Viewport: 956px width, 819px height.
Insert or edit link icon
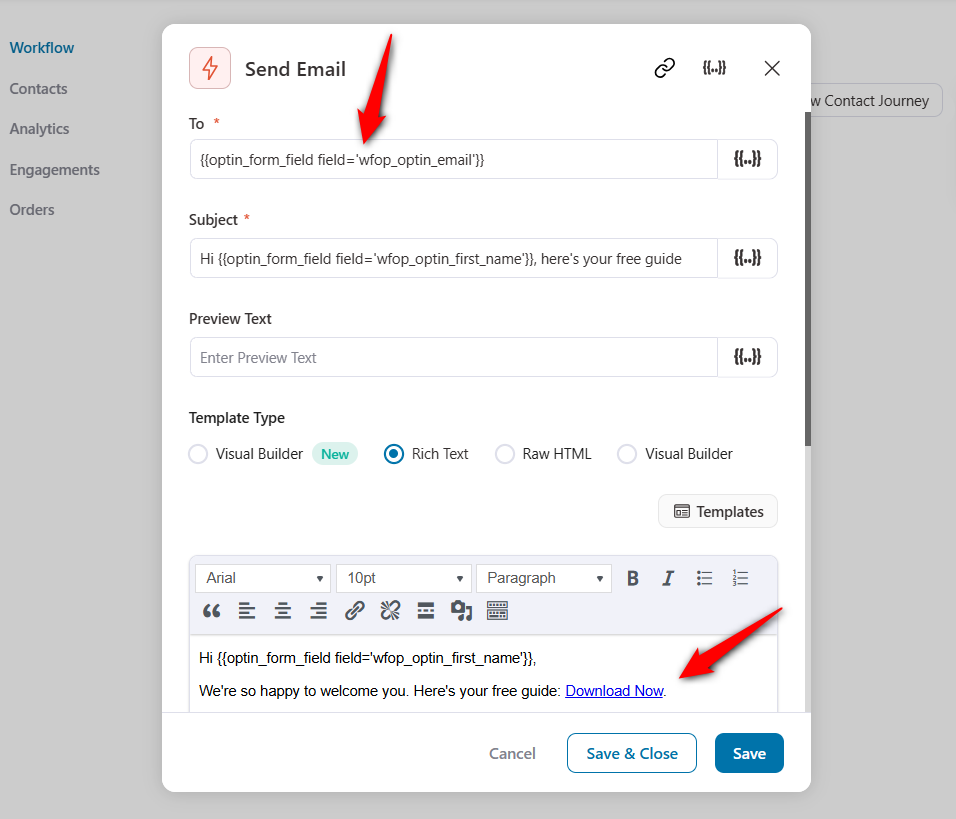pos(354,610)
